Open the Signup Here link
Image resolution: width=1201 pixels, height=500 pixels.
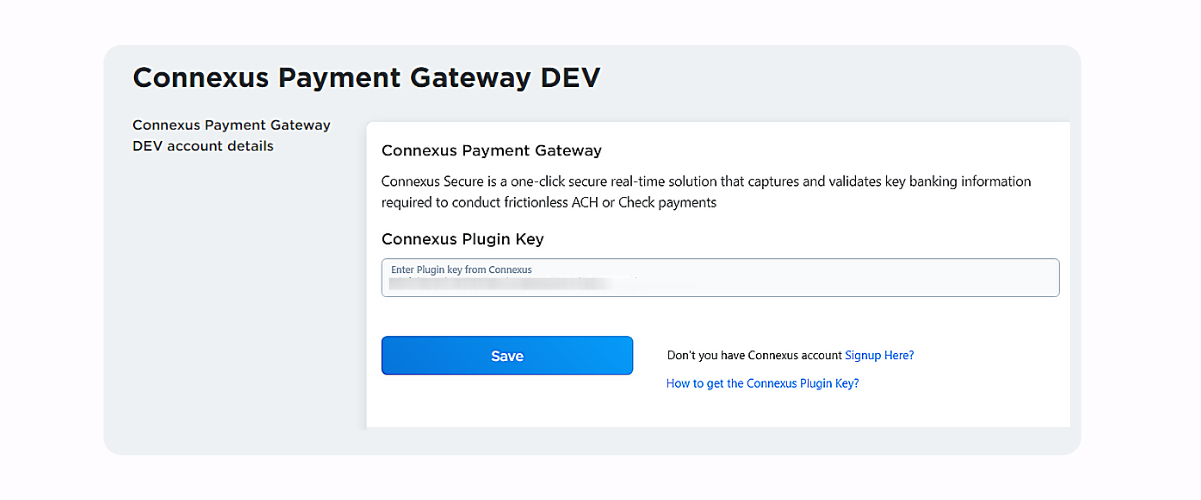click(x=879, y=355)
